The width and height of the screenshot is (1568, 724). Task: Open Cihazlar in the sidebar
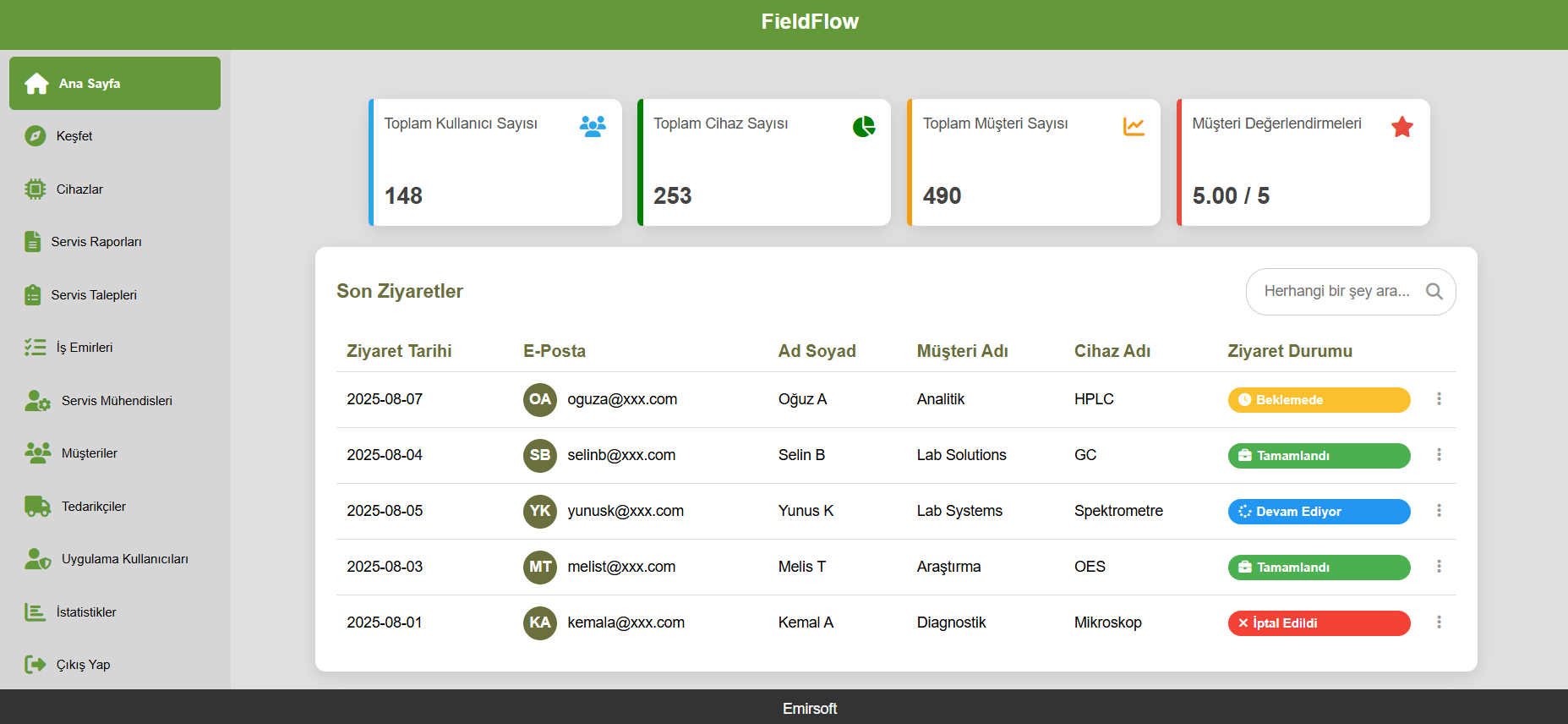coord(79,189)
